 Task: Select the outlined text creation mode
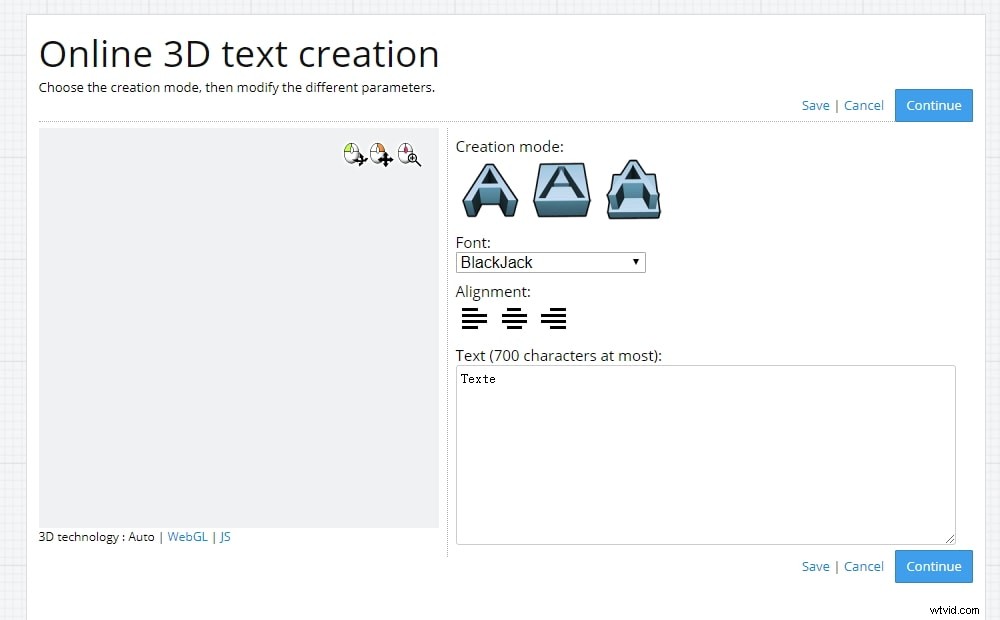point(633,189)
